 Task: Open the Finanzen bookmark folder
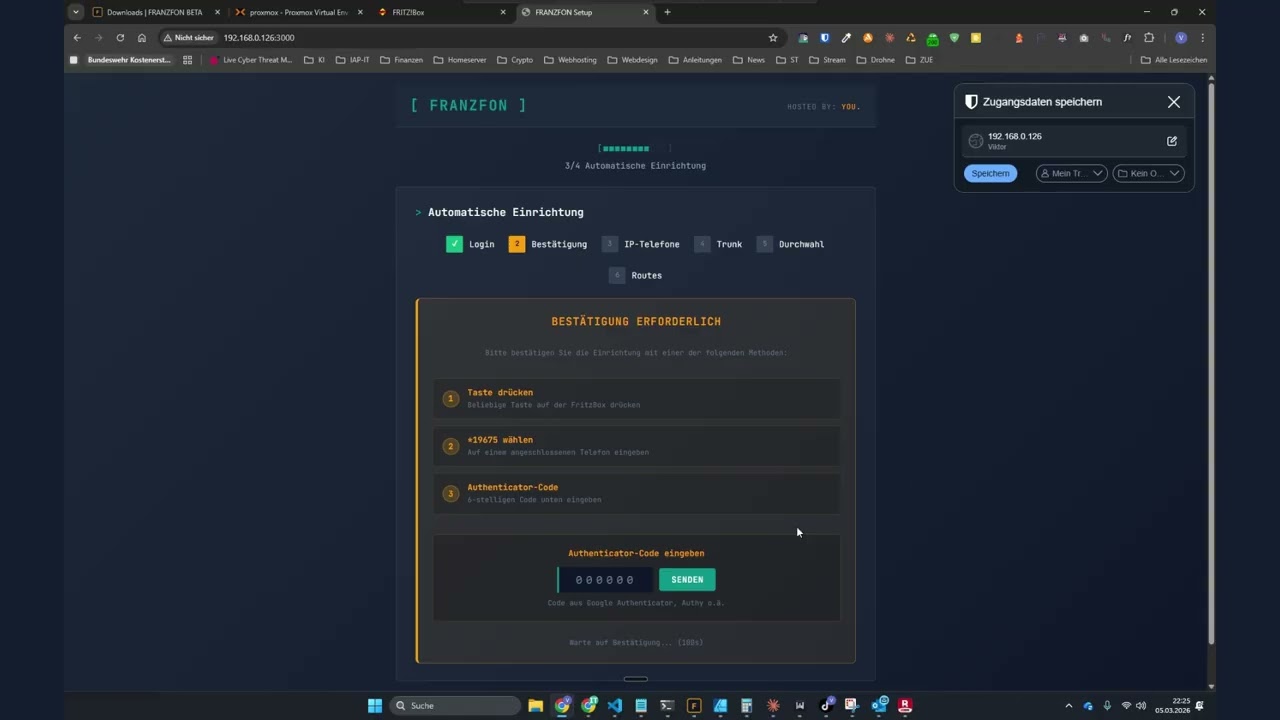click(x=401, y=60)
